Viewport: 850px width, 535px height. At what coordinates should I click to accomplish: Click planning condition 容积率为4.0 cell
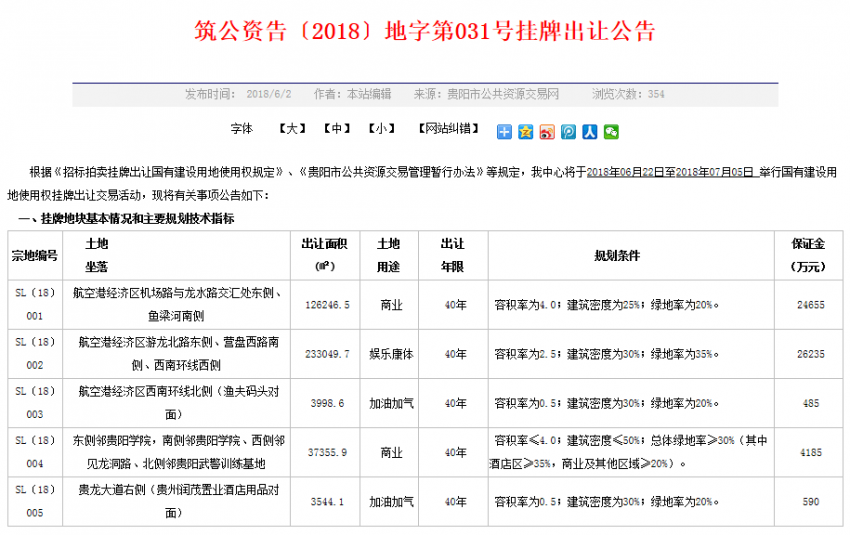[x=631, y=305]
